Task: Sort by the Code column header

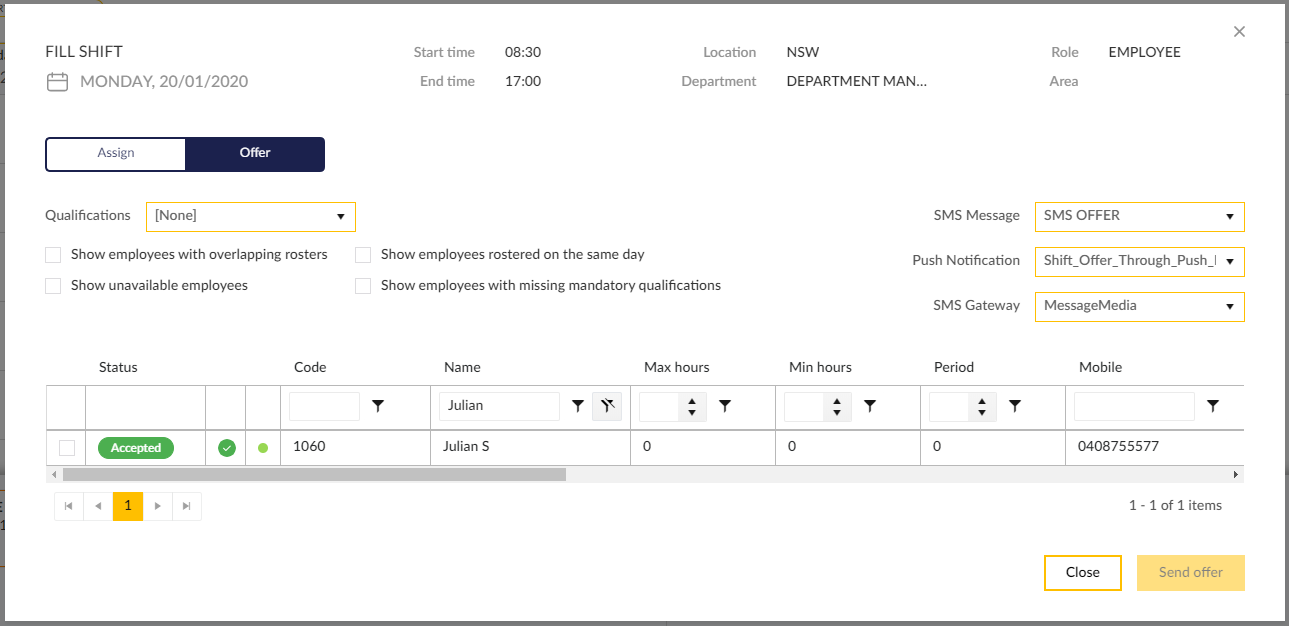Action: point(310,367)
